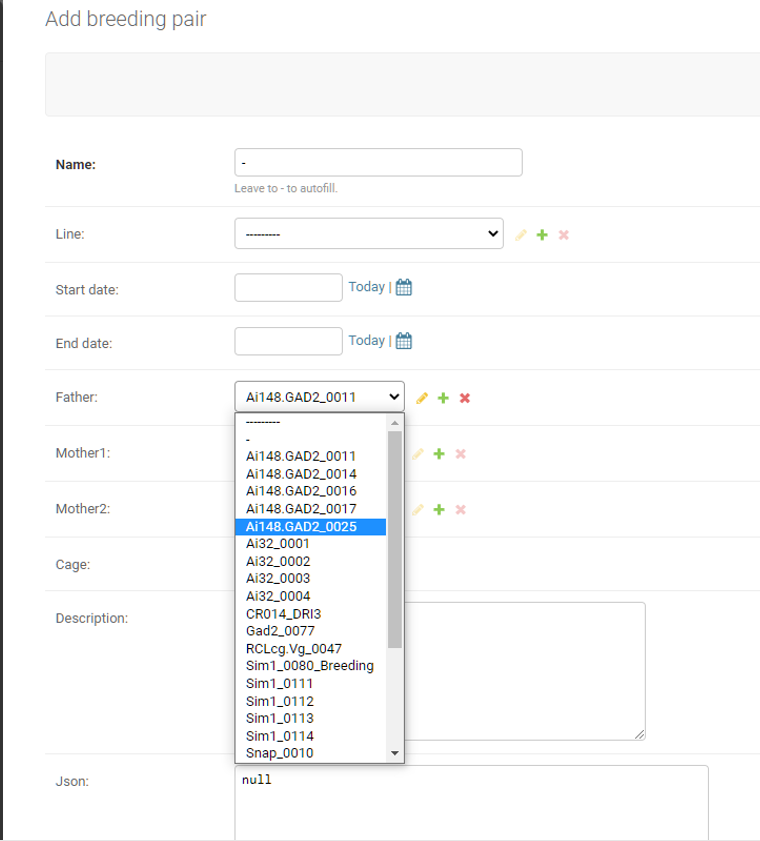Click inside the Name input field
The height and width of the screenshot is (841, 760).
pyautogui.click(x=378, y=162)
